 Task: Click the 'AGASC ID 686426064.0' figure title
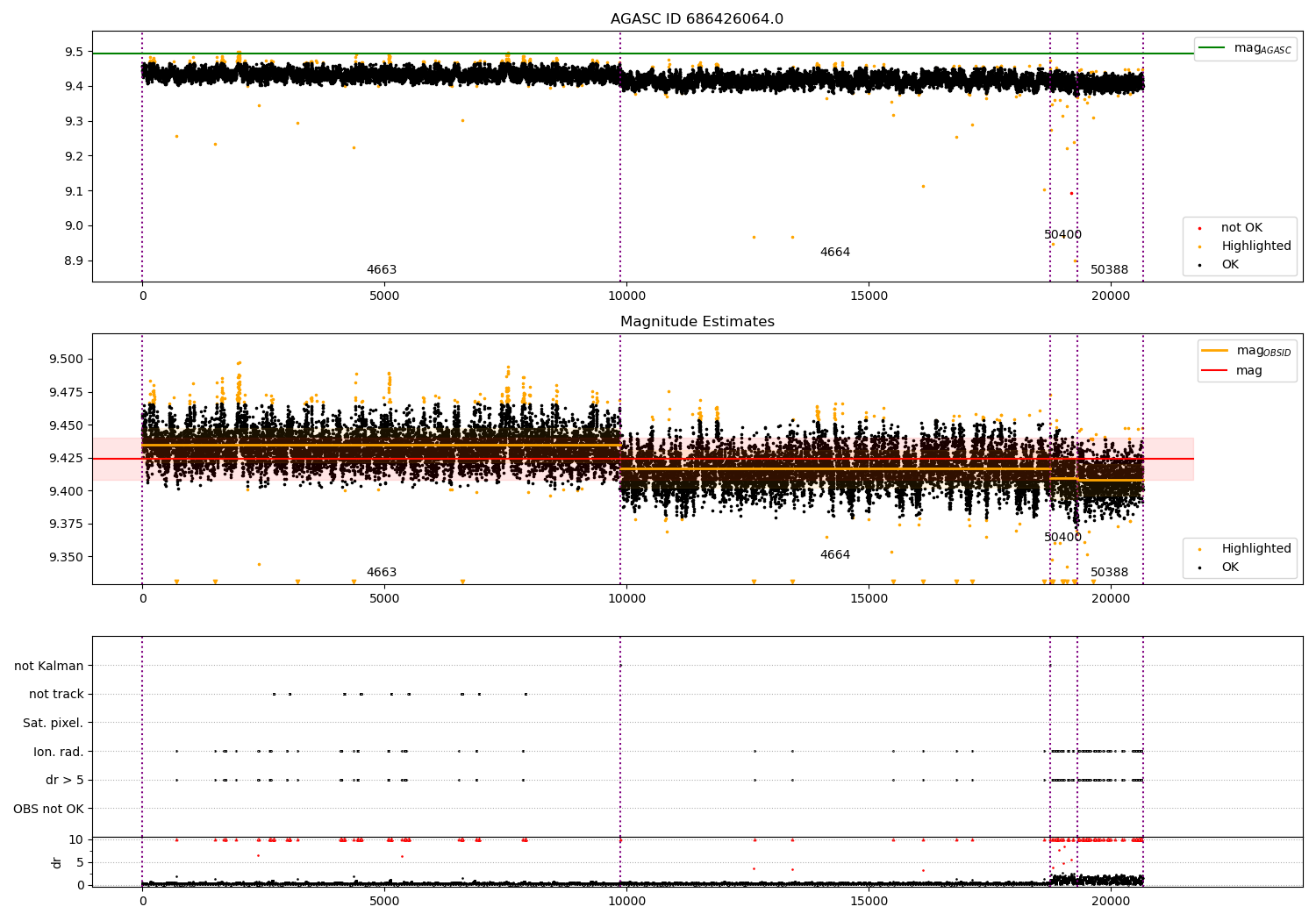click(x=697, y=19)
